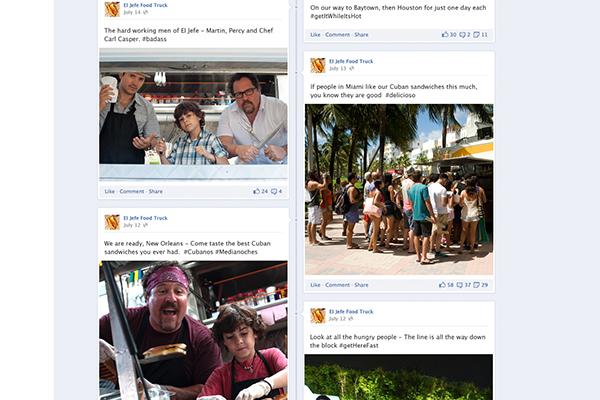Click El Jefe avatar on July 14 post
The image size is (600, 400).
(112, 9)
